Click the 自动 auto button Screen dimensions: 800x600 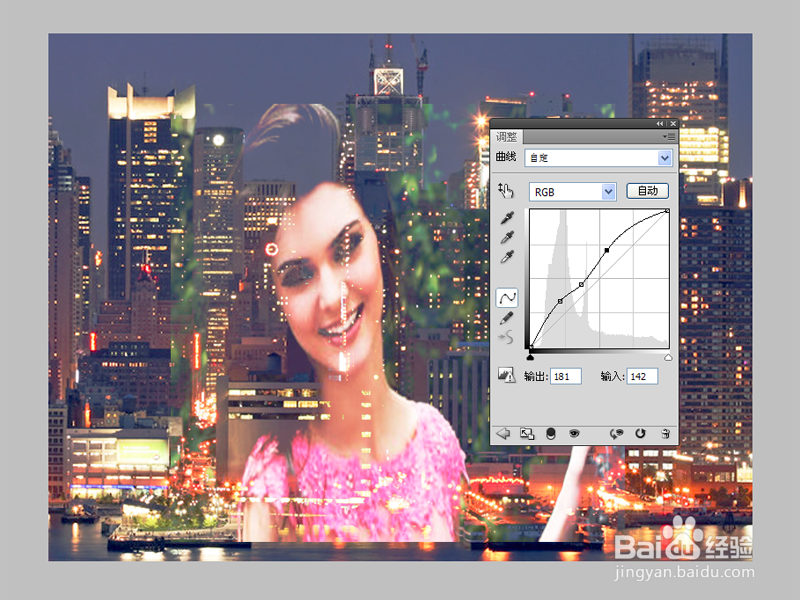tap(647, 191)
